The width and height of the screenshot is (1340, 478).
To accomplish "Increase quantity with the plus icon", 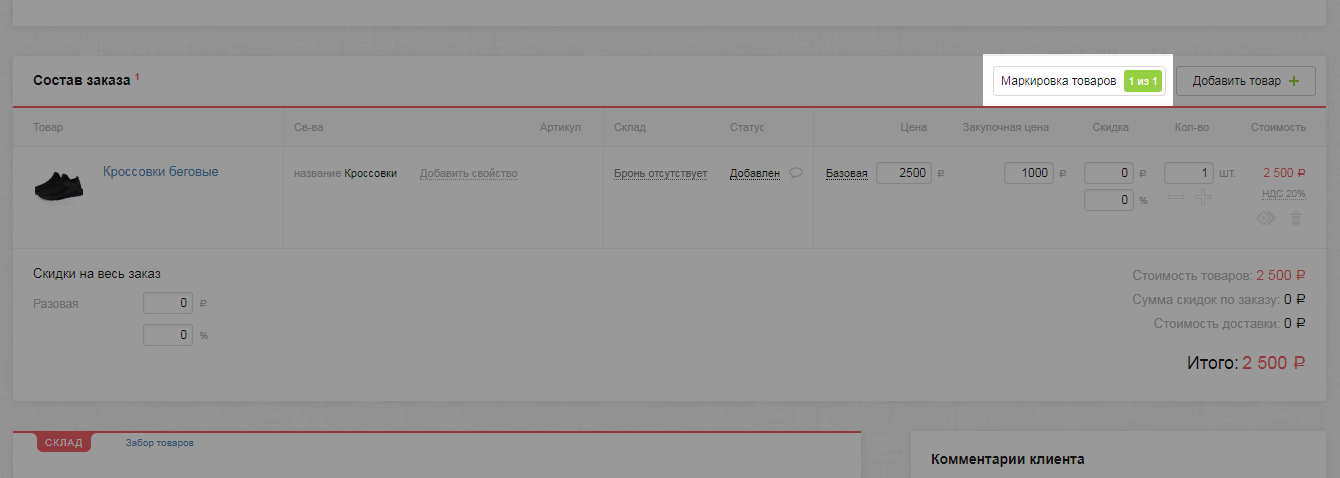I will (1203, 197).
